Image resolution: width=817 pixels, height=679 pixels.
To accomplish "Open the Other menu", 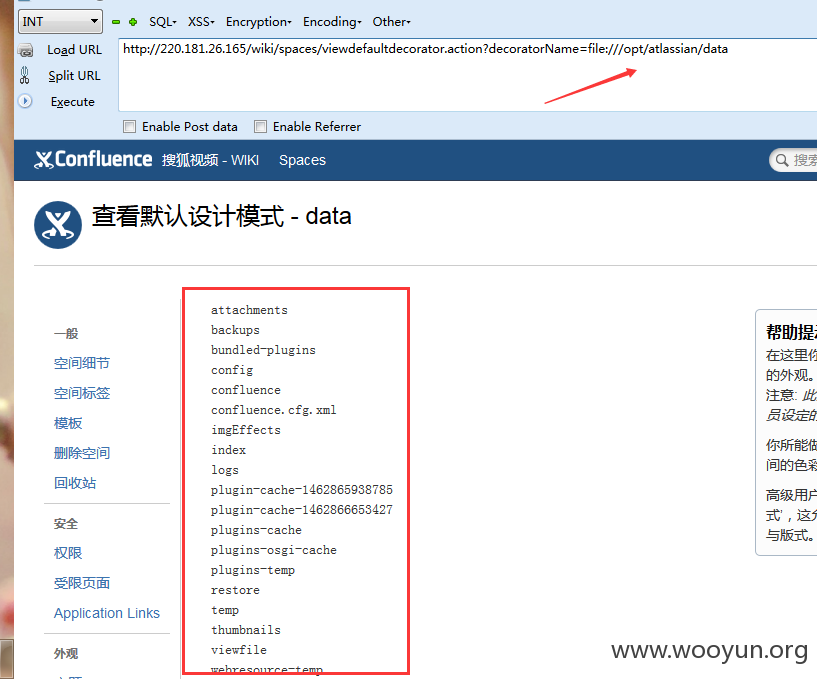I will (391, 22).
